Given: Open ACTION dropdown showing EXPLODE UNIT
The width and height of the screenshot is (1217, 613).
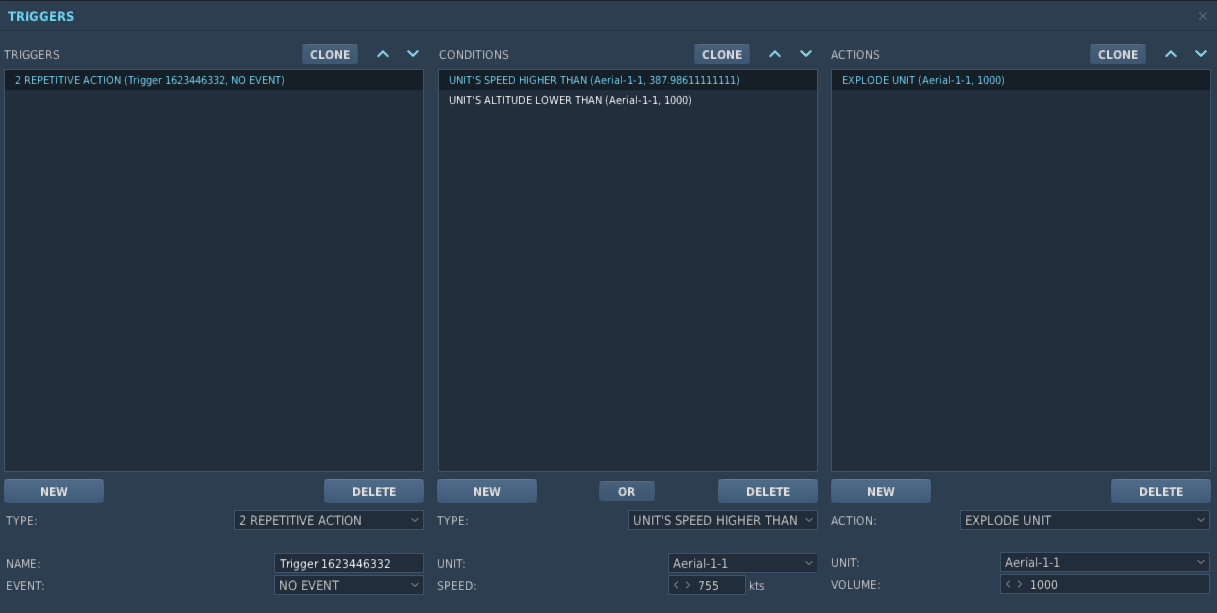Looking at the screenshot, I should [1085, 520].
